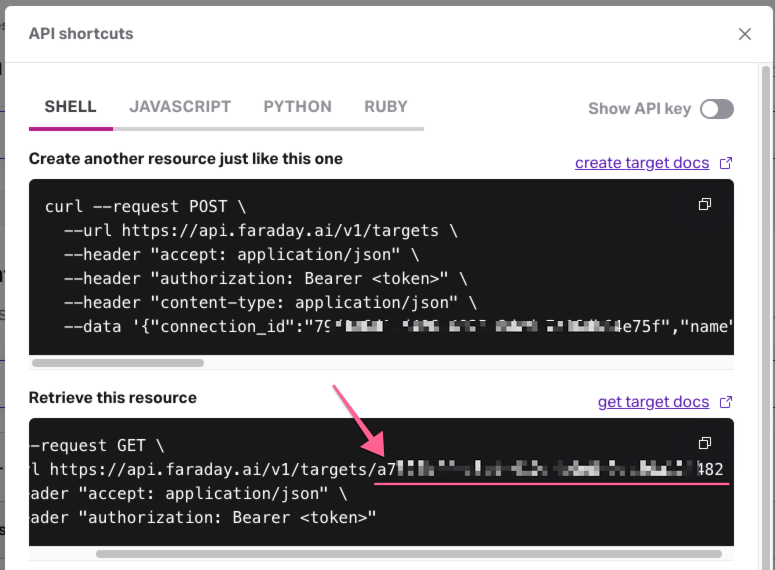Switch to the PYTHON tab
The height and width of the screenshot is (570, 775).
(297, 107)
